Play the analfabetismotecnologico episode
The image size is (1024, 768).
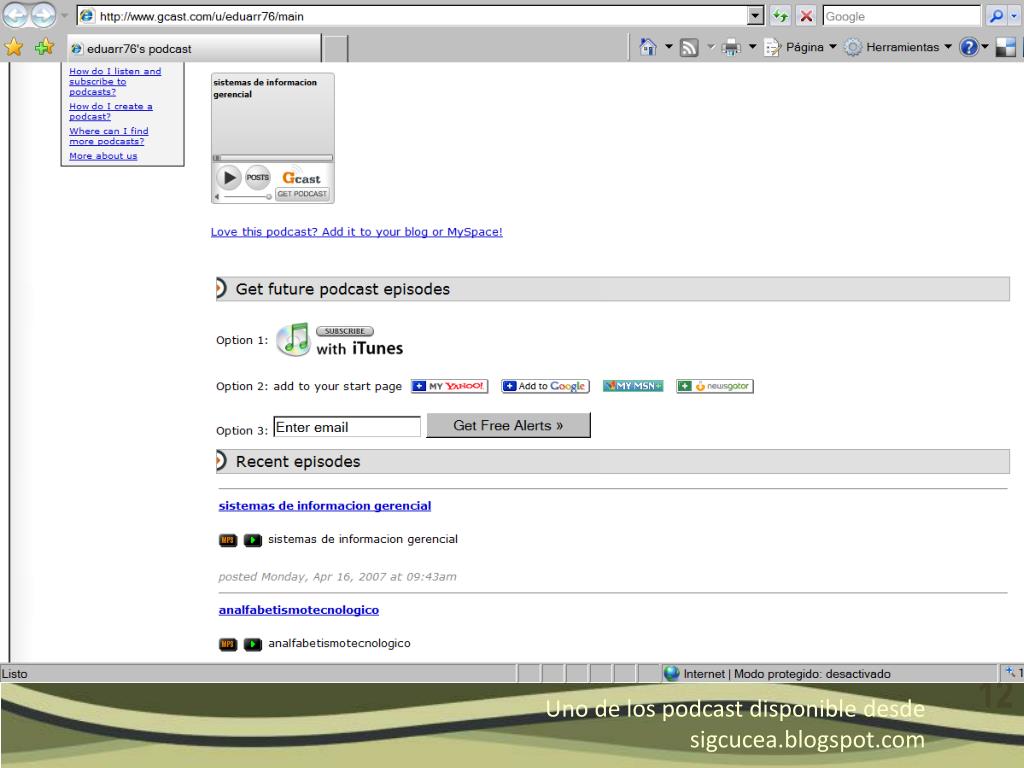point(253,645)
